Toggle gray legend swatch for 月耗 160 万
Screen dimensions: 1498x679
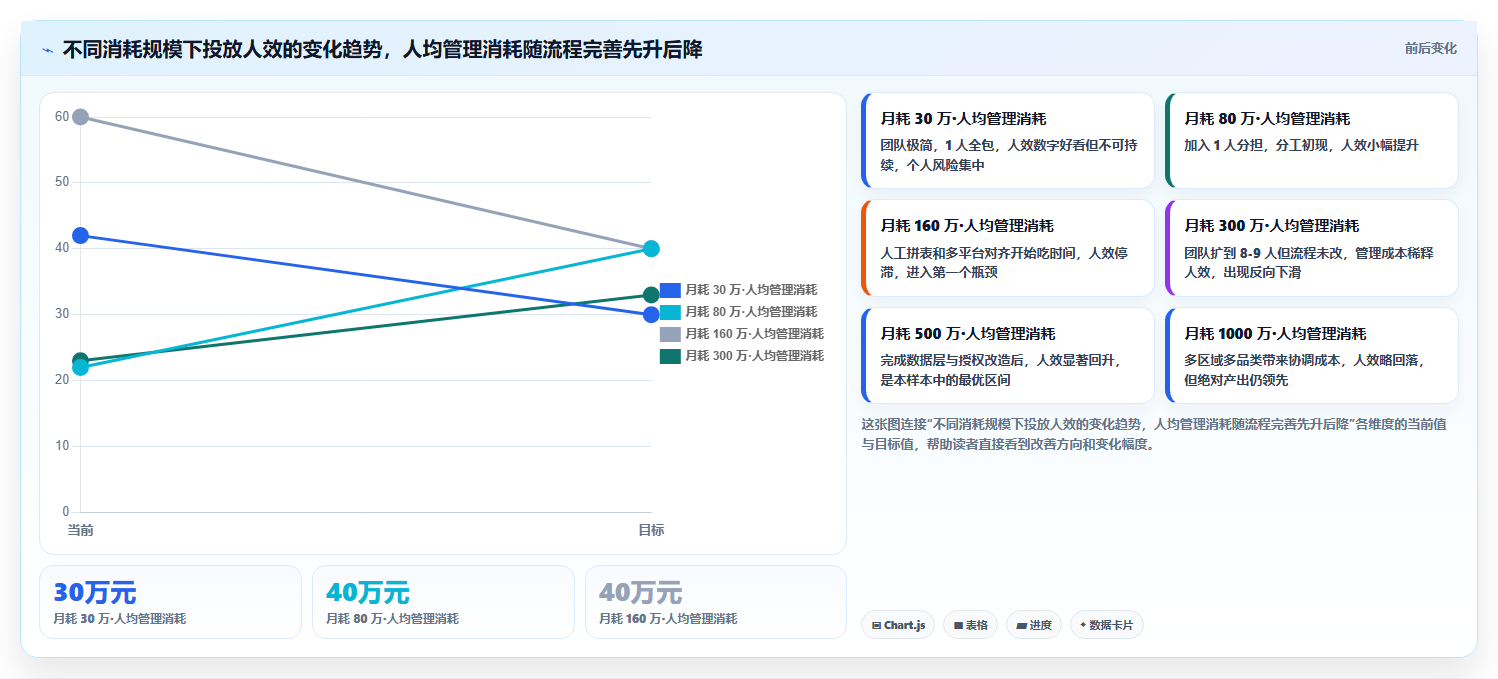click(x=670, y=334)
